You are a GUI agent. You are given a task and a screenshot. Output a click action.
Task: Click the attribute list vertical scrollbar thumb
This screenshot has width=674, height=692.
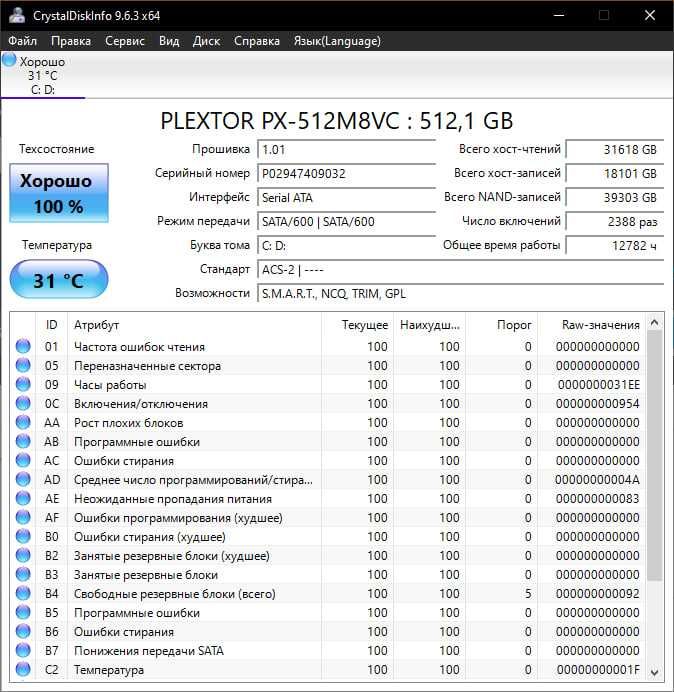655,456
